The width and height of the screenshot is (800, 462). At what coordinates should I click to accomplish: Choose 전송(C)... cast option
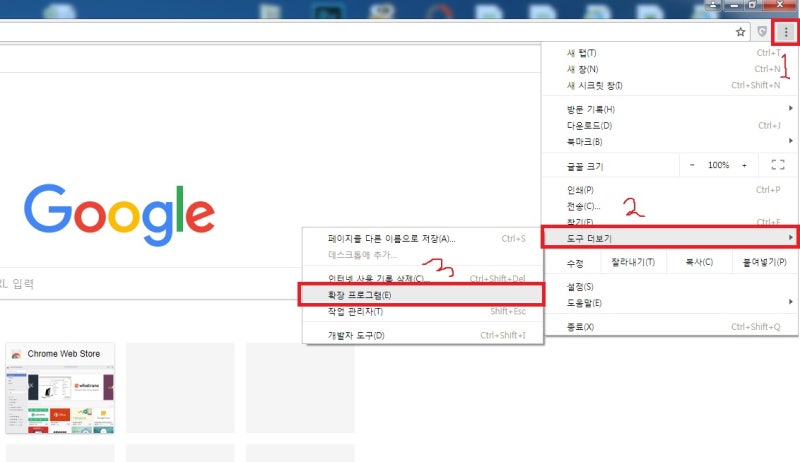[x=670, y=206]
